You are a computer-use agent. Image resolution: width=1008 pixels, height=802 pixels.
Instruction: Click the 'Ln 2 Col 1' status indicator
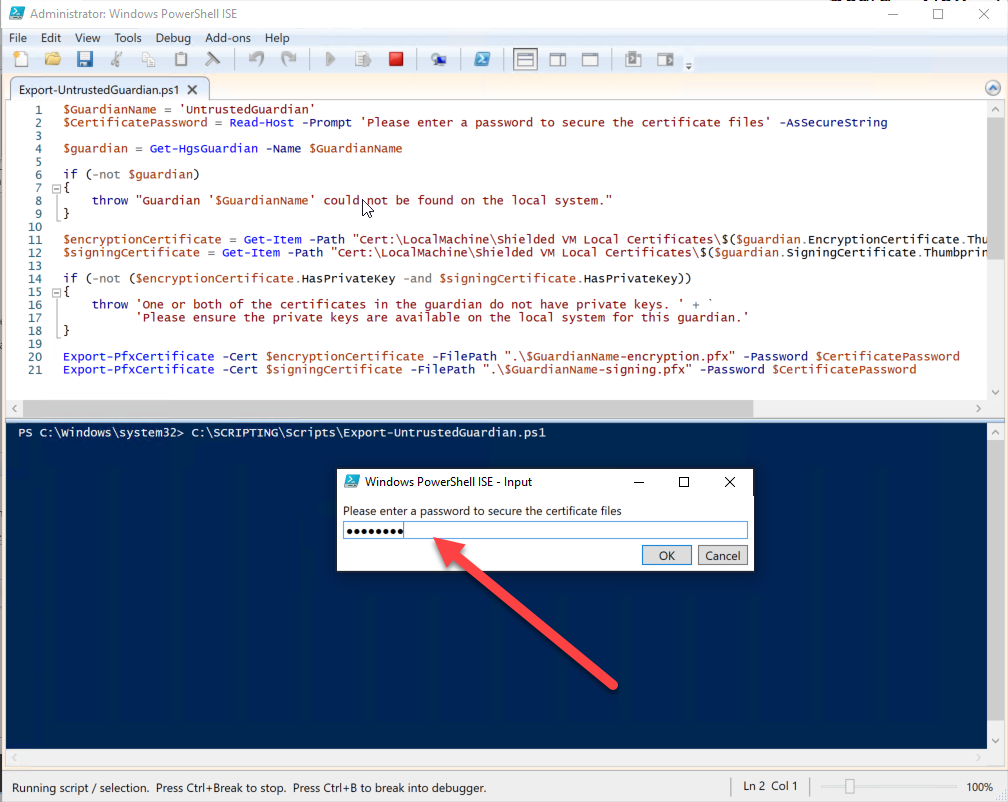click(x=770, y=787)
